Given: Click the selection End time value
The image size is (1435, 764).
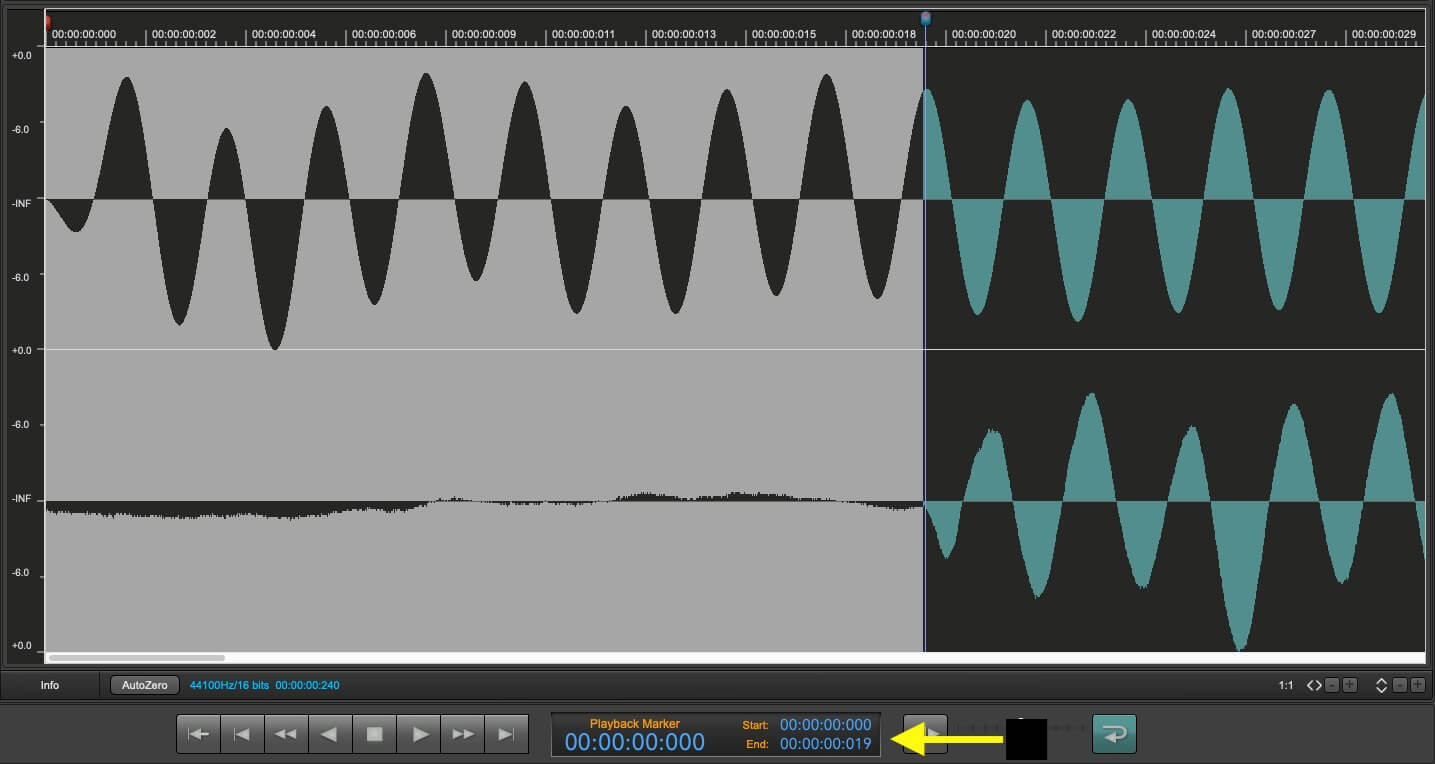Looking at the screenshot, I should click(825, 744).
